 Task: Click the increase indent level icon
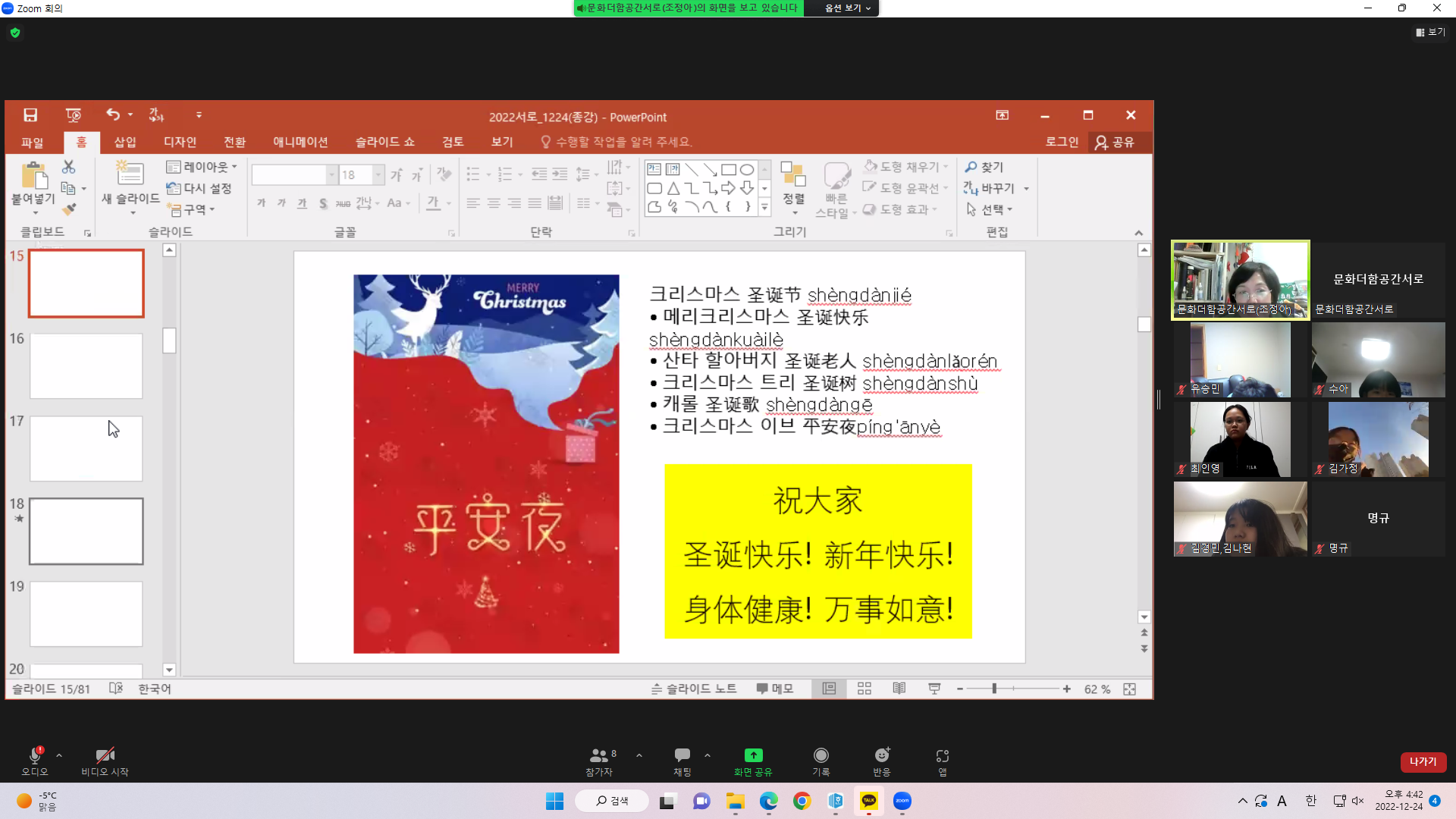pyautogui.click(x=560, y=174)
